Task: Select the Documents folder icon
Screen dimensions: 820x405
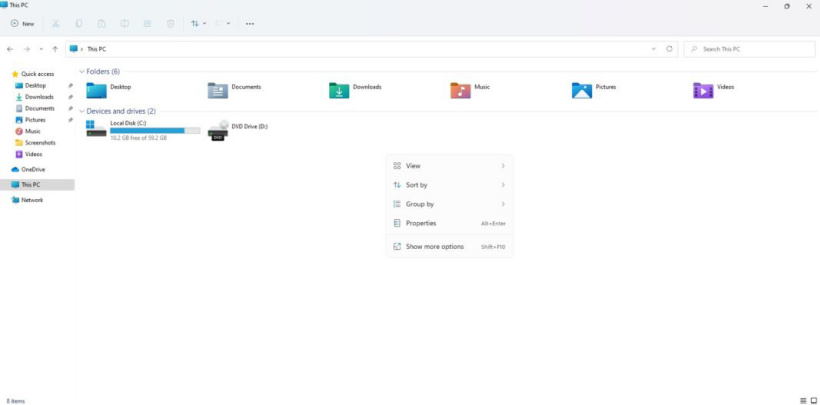Action: click(218, 91)
